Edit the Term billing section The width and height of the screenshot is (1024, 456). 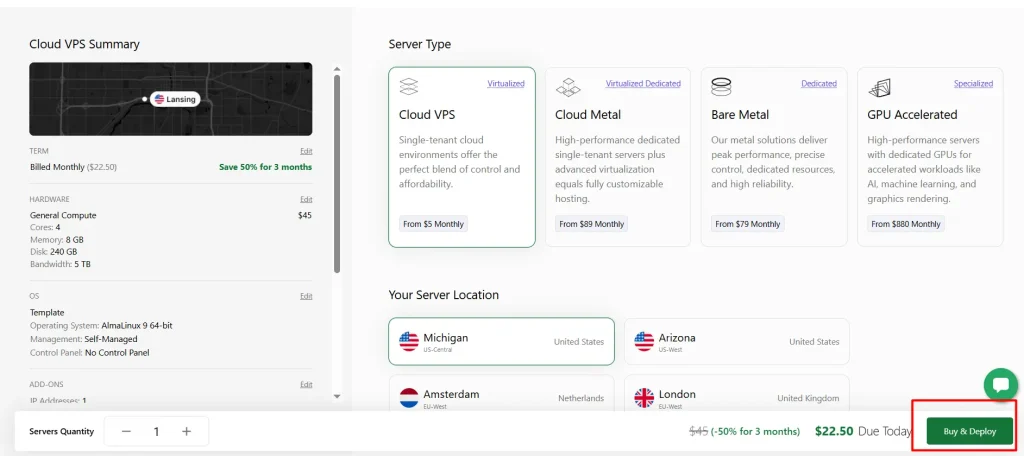point(306,151)
